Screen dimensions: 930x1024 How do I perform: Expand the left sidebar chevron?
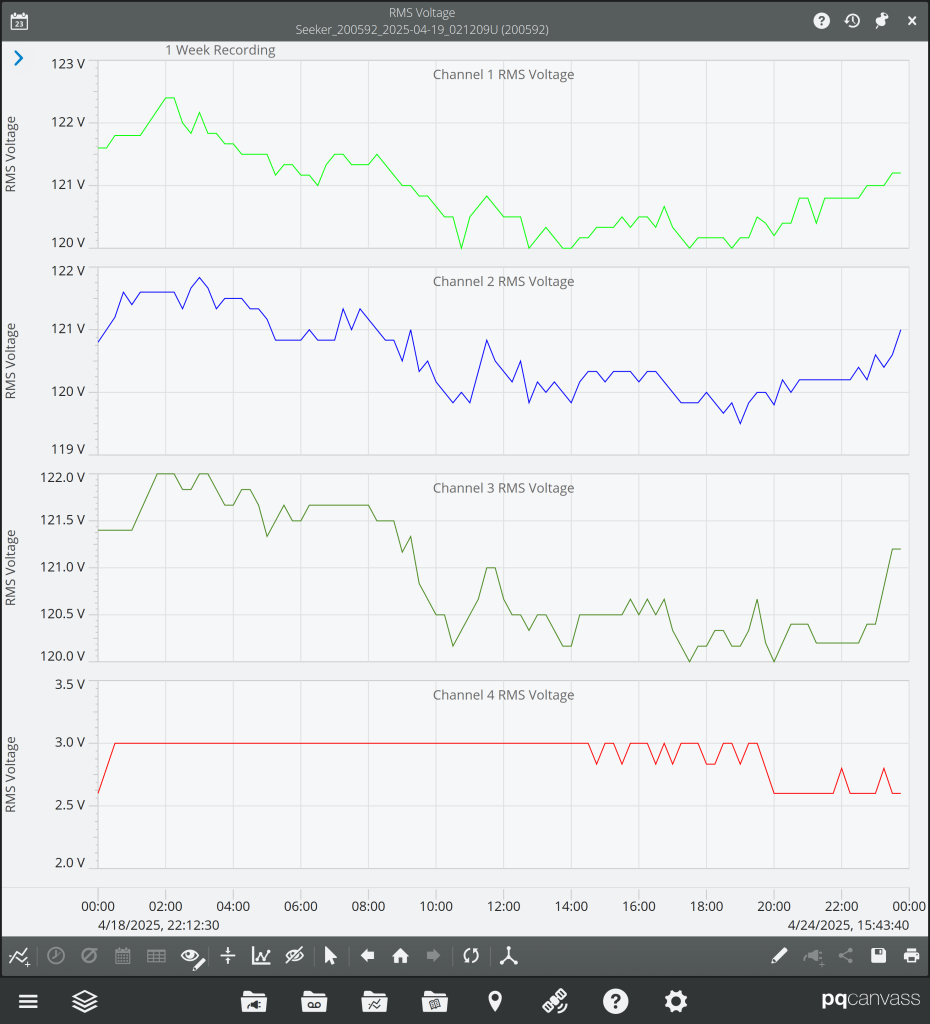coord(17,58)
